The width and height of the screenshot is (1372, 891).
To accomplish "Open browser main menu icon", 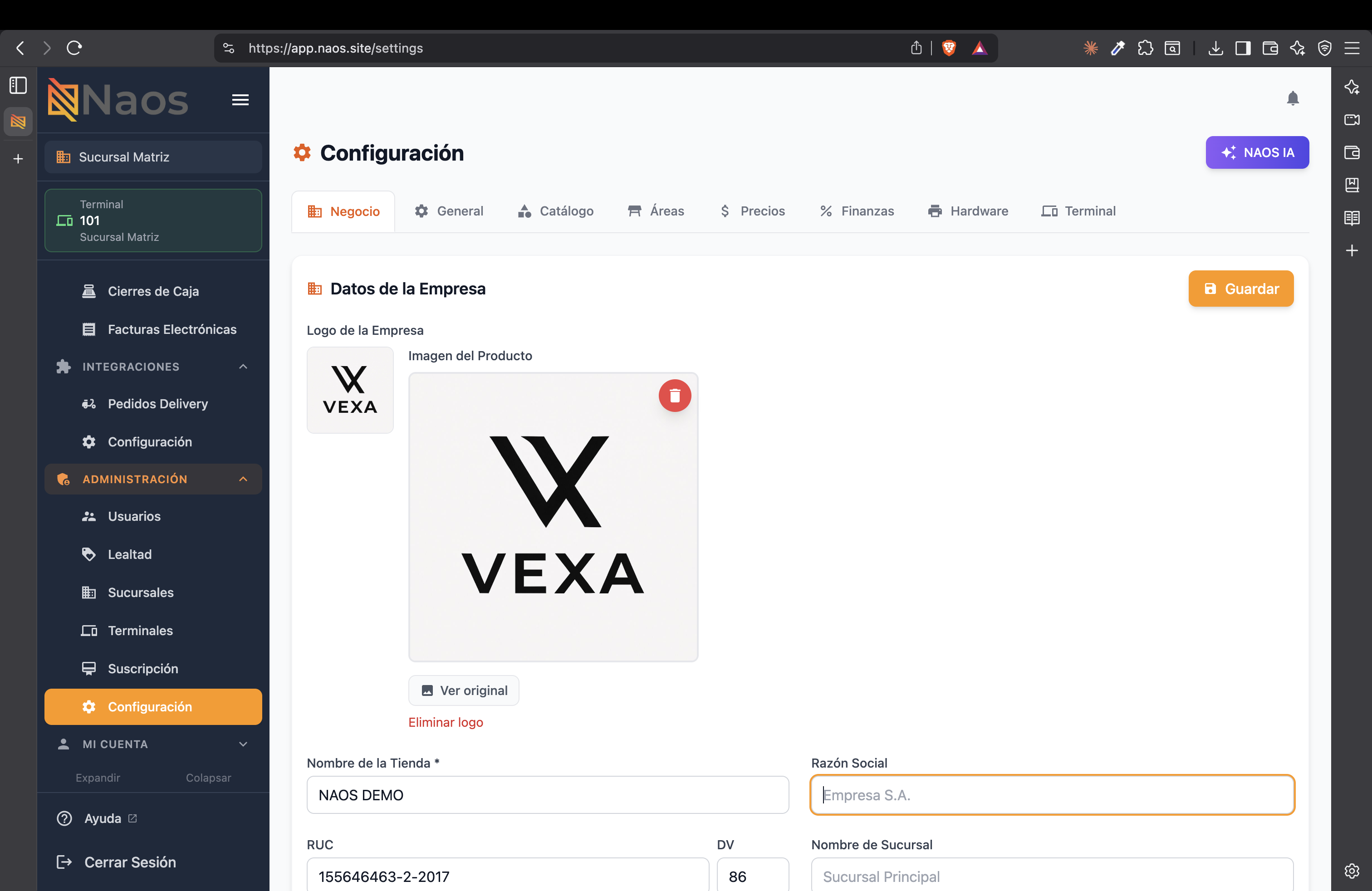I will pyautogui.click(x=1352, y=48).
